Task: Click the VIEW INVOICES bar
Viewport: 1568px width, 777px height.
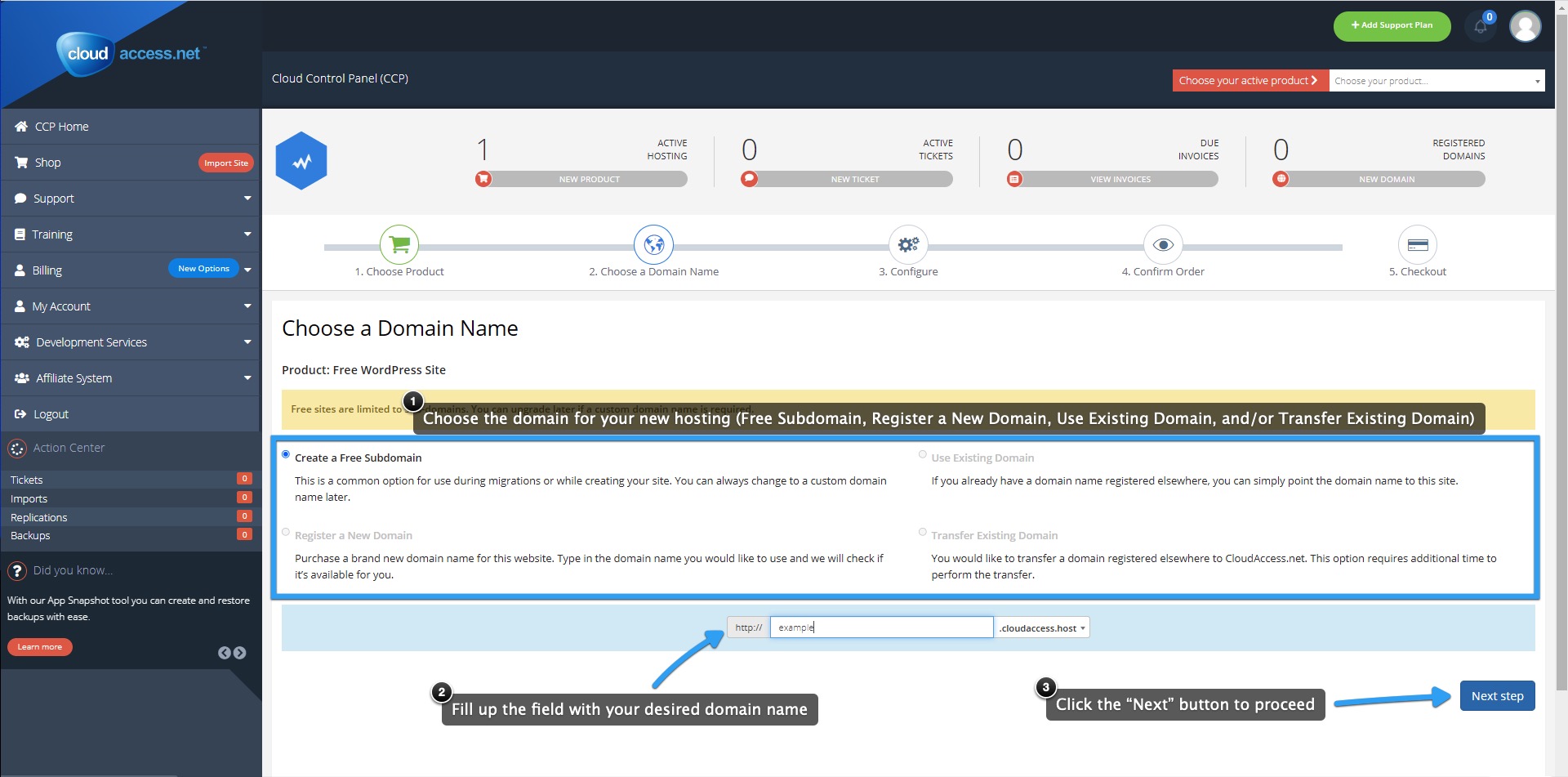Action: [x=1120, y=179]
